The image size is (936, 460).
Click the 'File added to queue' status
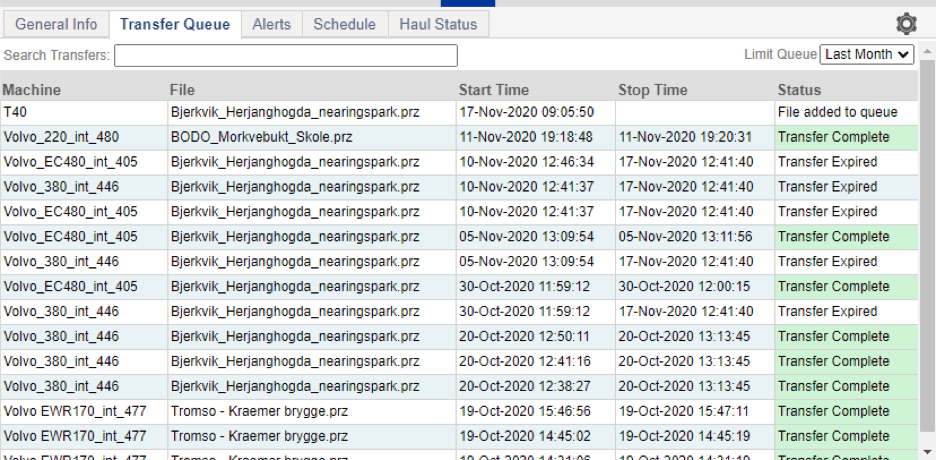[x=838, y=112]
